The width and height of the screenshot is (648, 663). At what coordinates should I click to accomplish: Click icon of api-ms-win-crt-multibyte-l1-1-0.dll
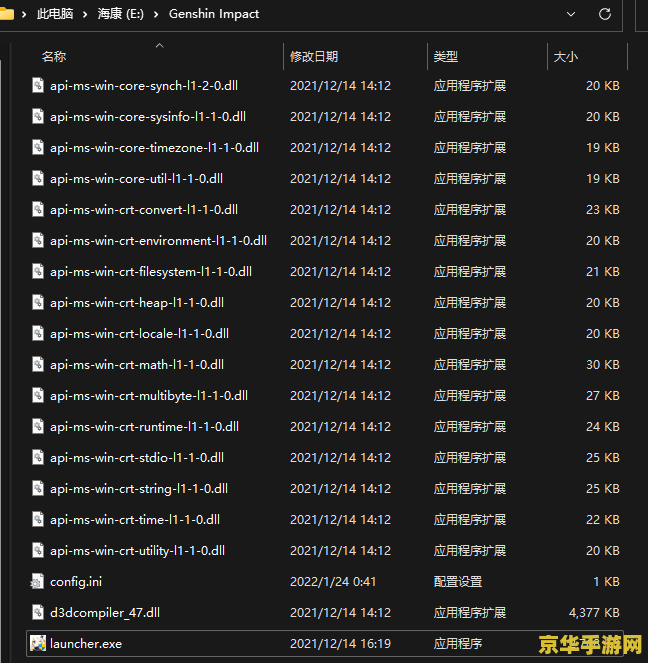[38, 395]
